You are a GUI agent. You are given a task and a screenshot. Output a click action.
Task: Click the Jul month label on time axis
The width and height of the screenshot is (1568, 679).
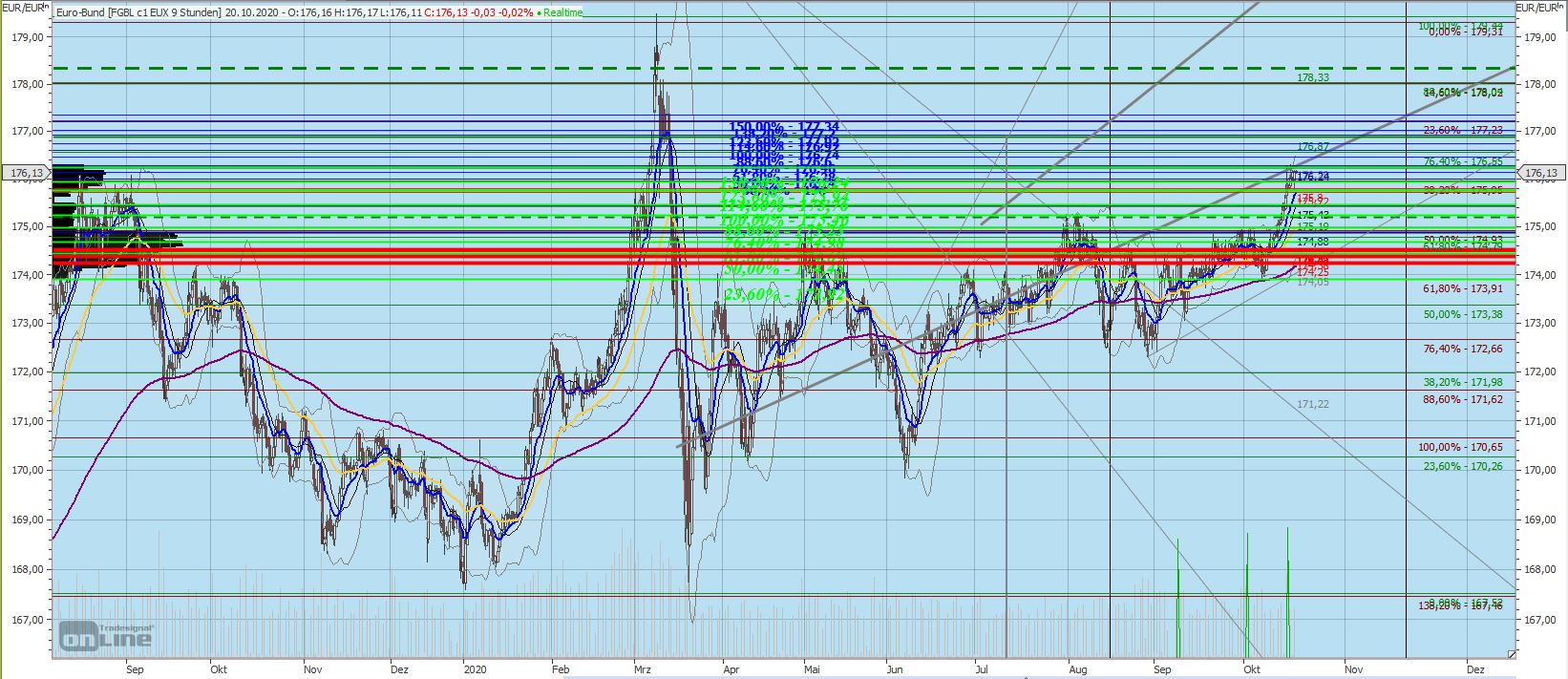(982, 669)
